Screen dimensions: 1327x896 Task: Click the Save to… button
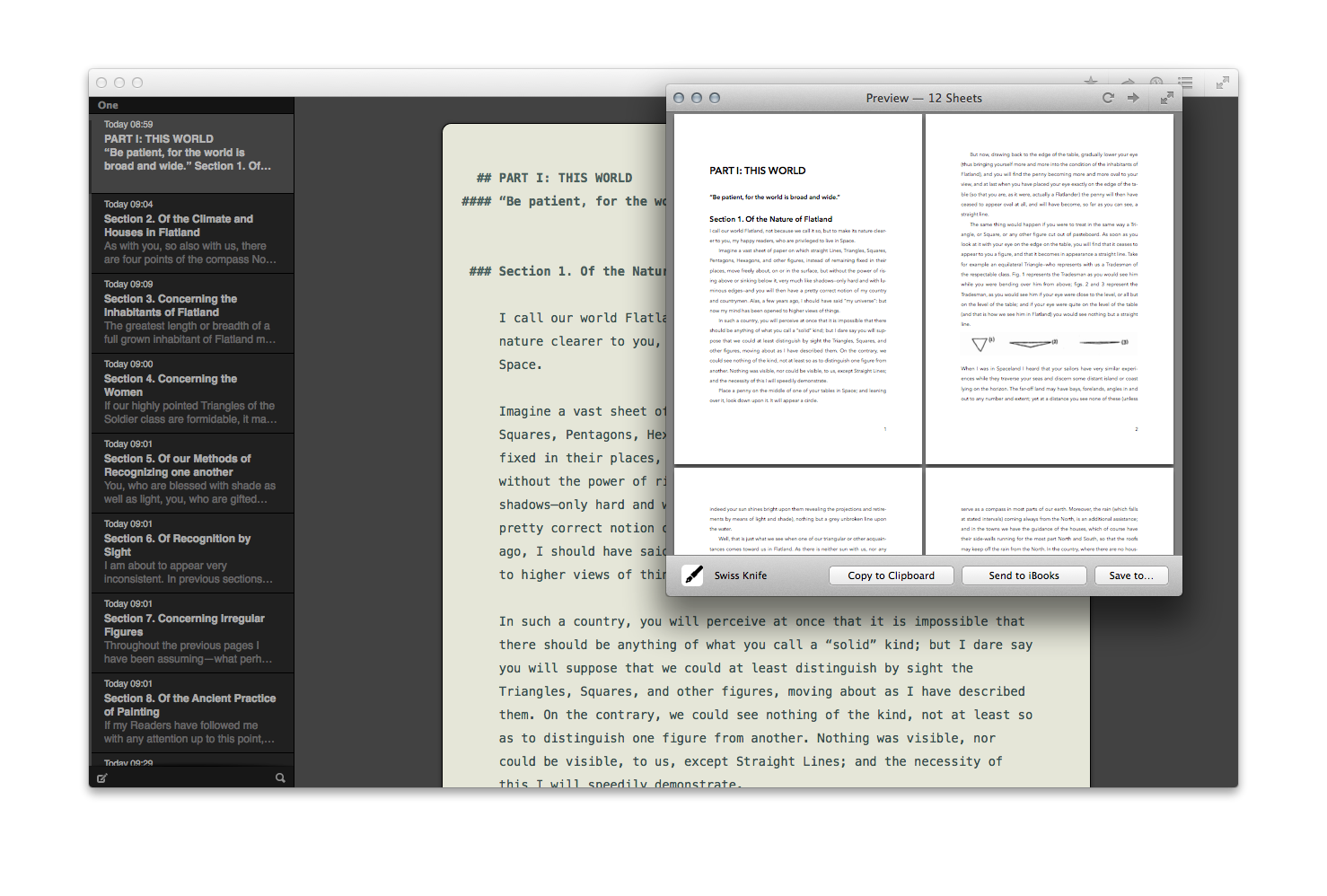point(1131,575)
